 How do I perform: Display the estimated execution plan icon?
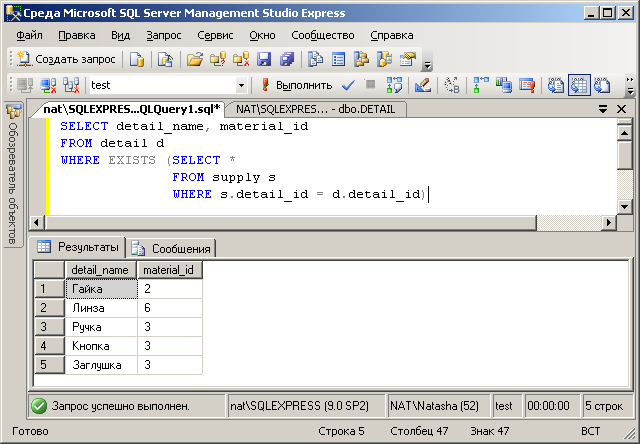(x=394, y=85)
